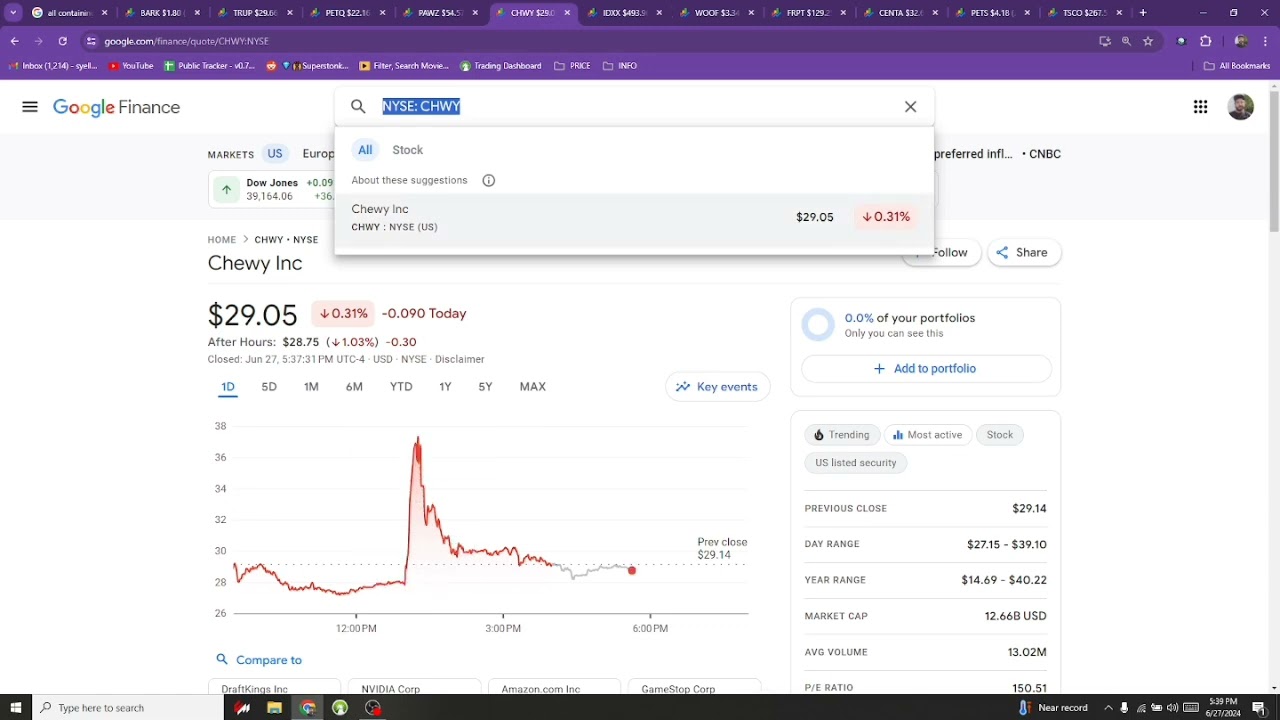Click the info icon beside About these suggestions
Viewport: 1280px width, 720px height.
(489, 180)
